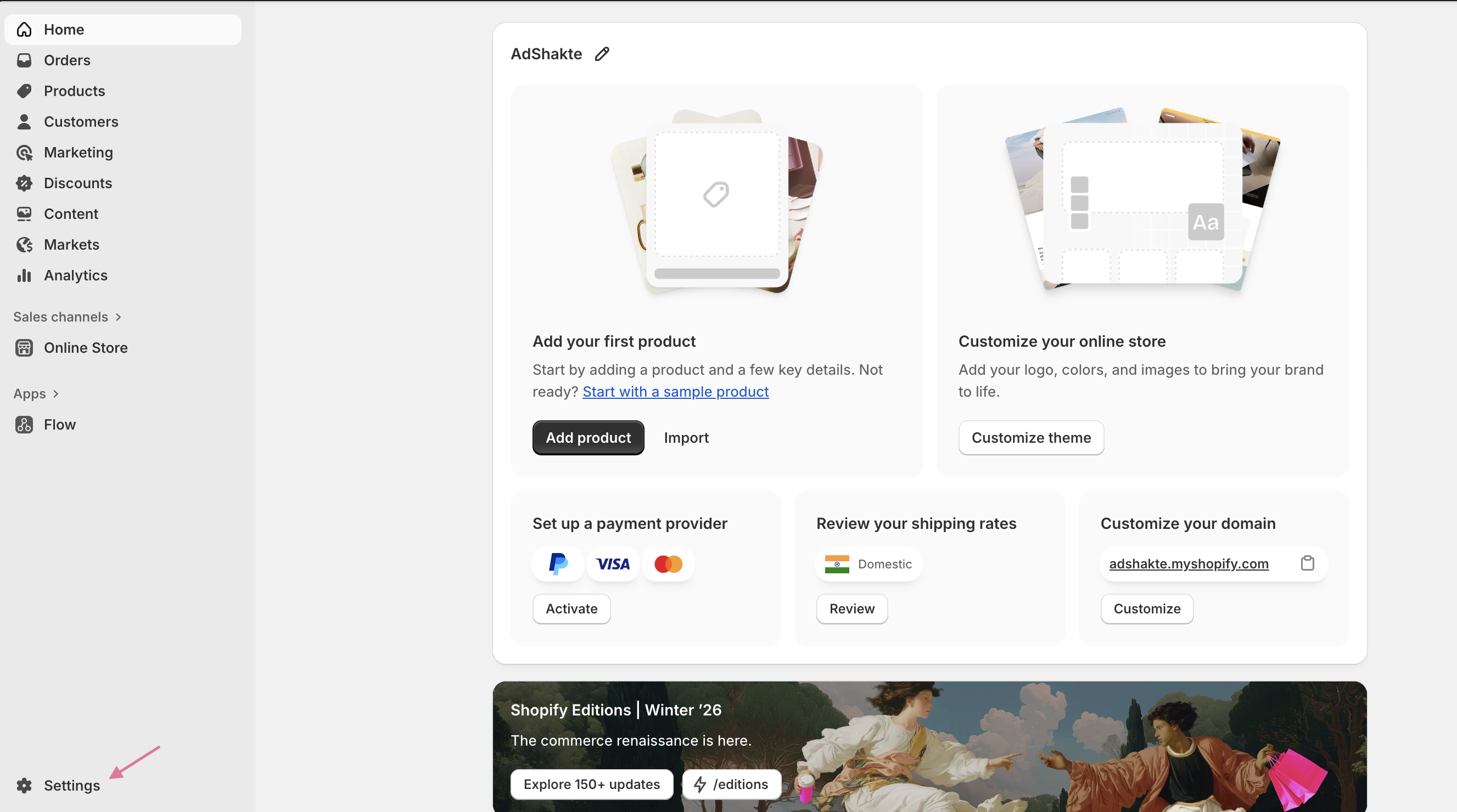The width and height of the screenshot is (1457, 812).
Task: Activate a payment provider
Action: pos(571,608)
